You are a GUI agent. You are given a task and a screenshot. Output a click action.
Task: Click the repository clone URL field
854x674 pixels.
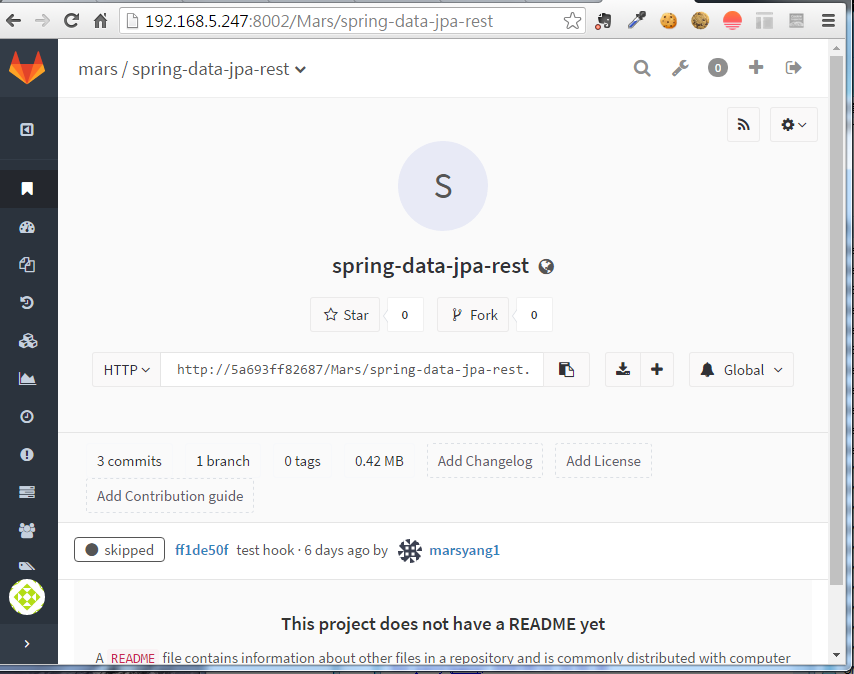coord(352,370)
